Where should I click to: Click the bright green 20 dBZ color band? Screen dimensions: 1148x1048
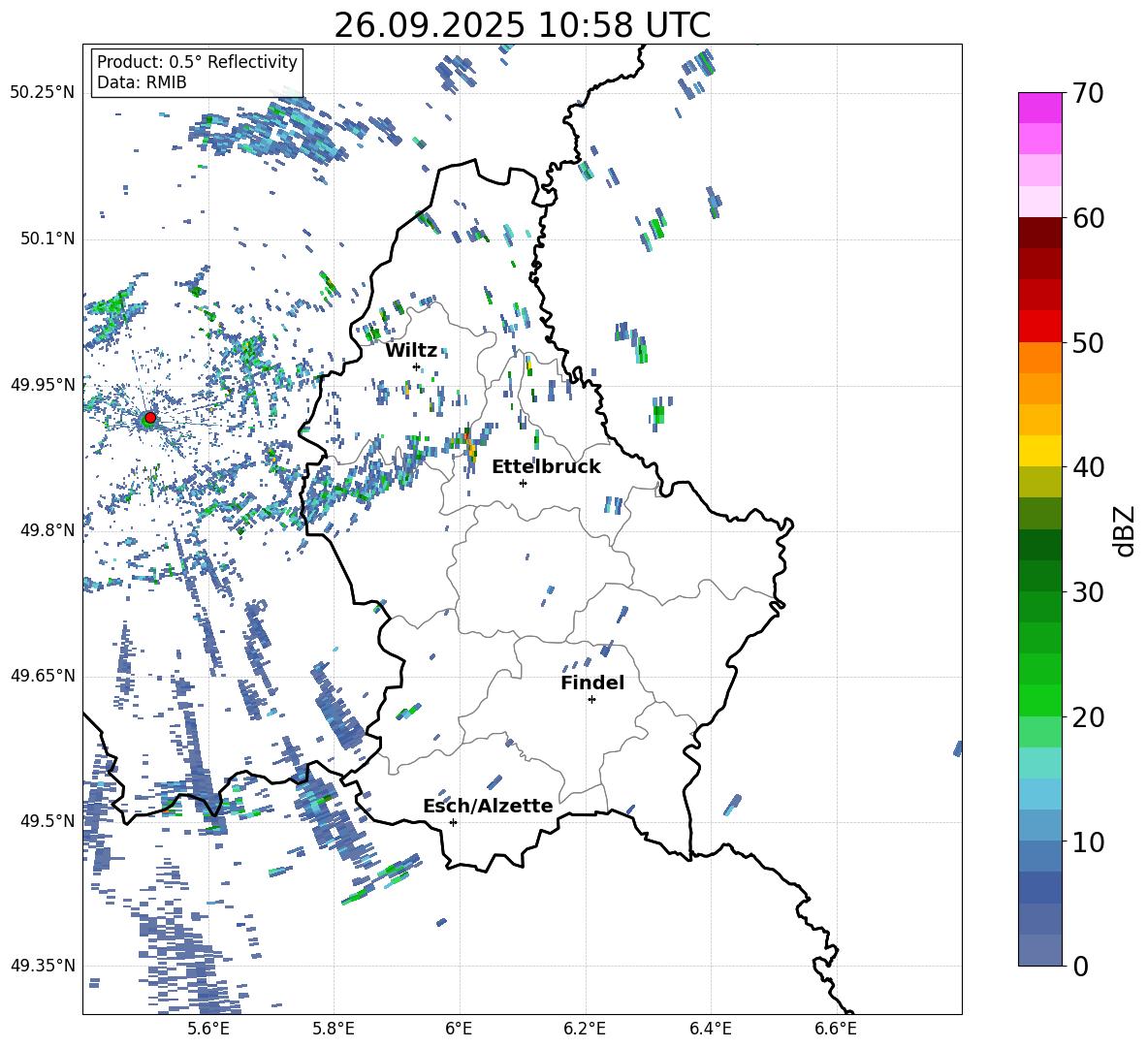pos(1039,700)
